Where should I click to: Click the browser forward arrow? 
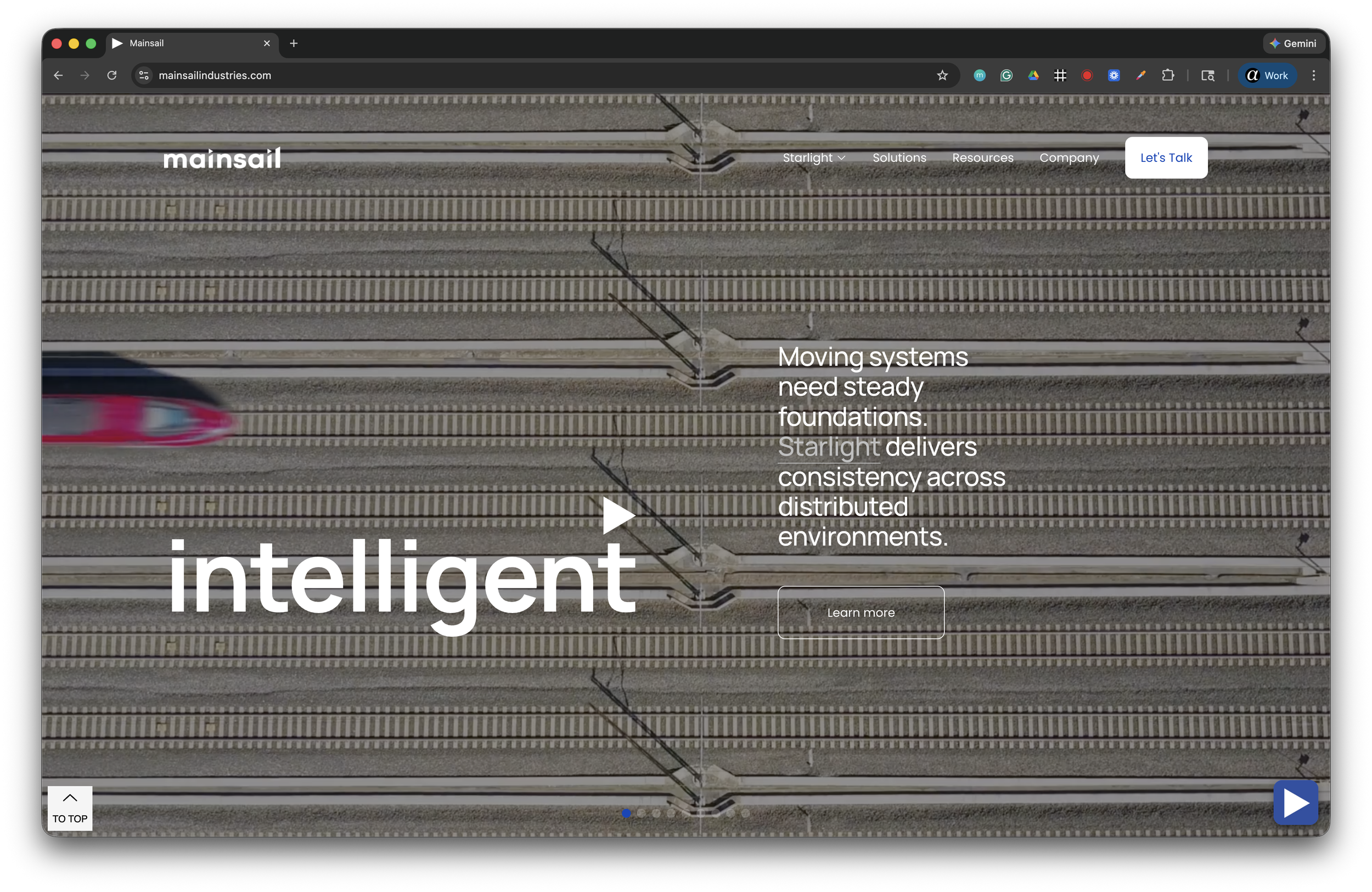click(x=85, y=76)
